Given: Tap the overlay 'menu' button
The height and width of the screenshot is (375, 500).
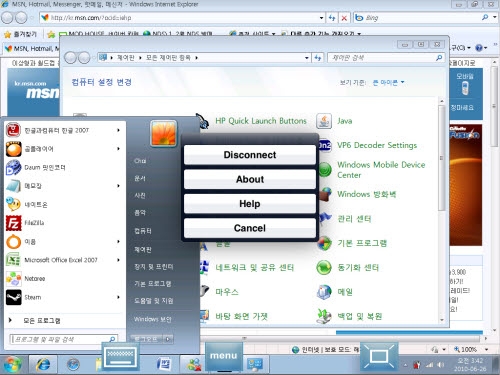Looking at the screenshot, I should (224, 356).
